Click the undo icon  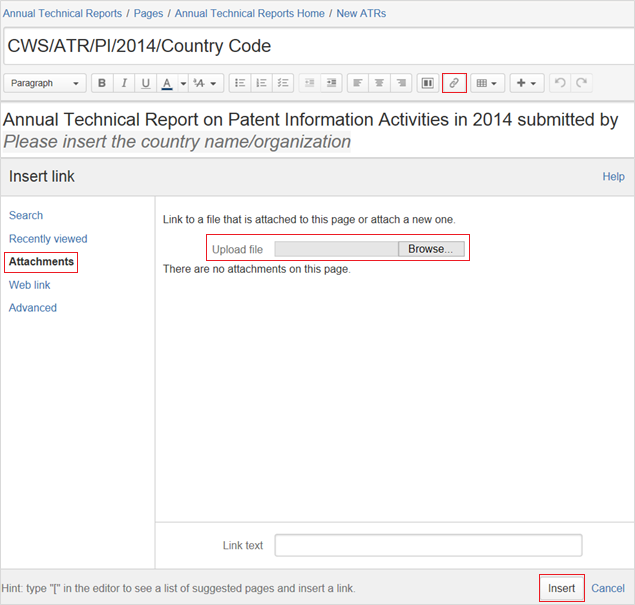coord(560,83)
